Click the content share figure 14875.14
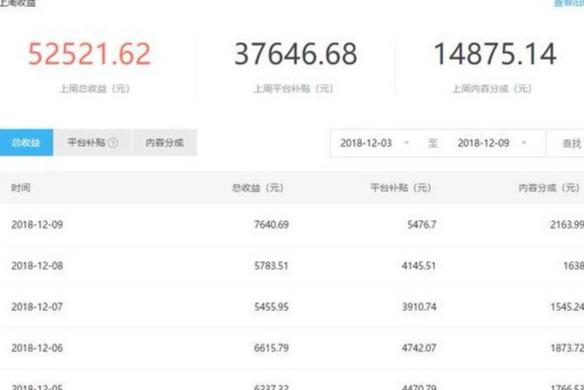584x390 pixels. tap(495, 54)
